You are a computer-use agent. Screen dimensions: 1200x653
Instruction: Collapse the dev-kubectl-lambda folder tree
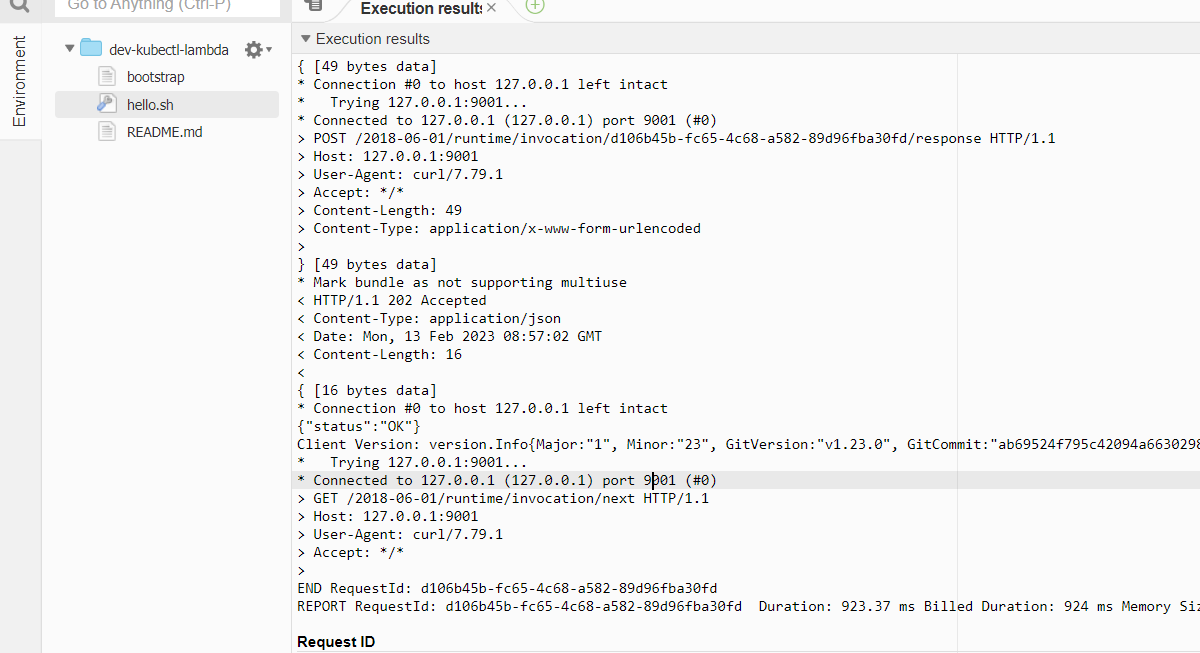69,49
